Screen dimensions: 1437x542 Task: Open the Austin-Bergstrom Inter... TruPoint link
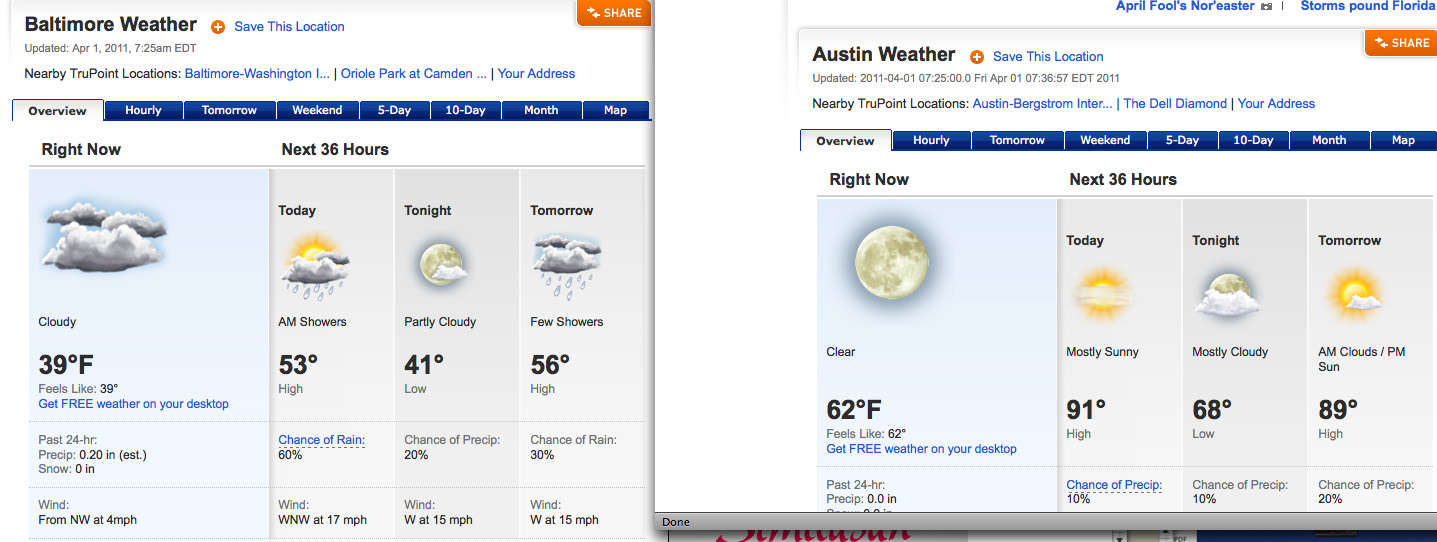[x=1042, y=104]
